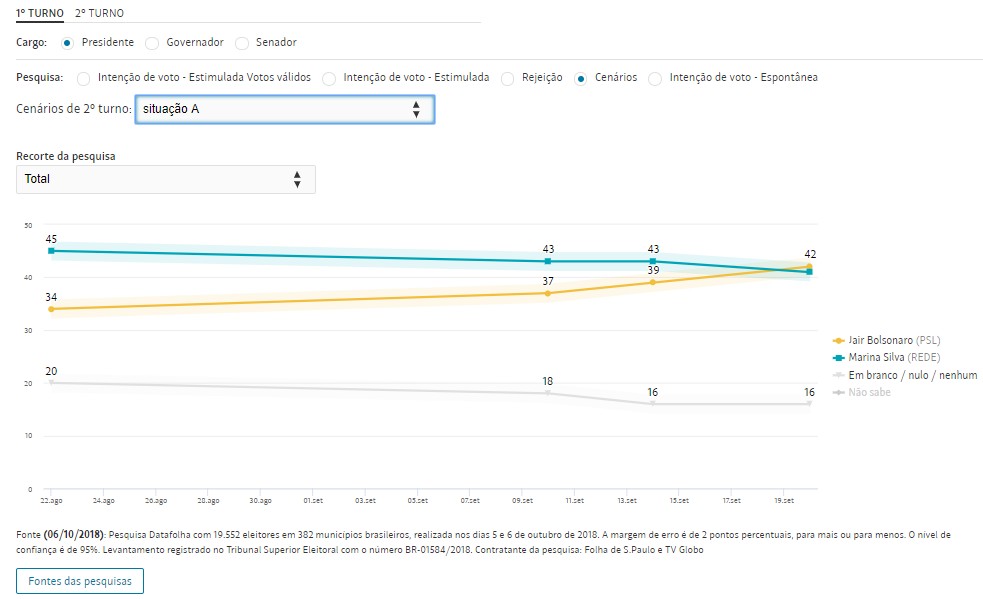Expand the Recorte da pesquisa Total dropdown

click(x=166, y=179)
